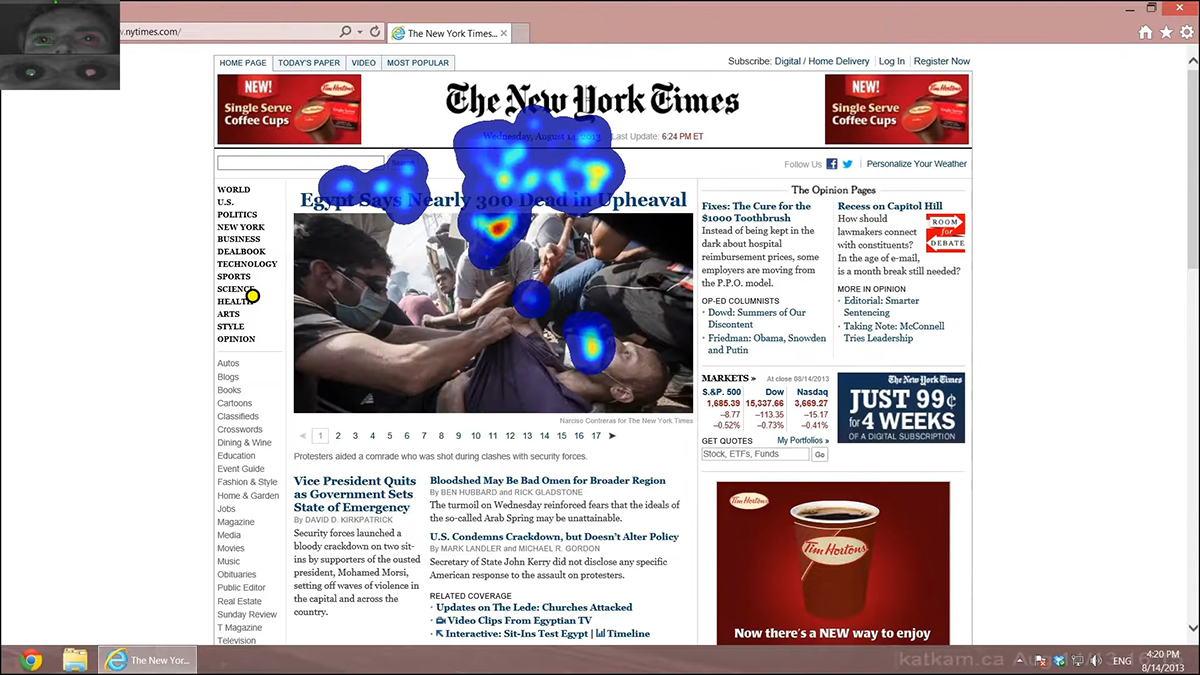Click the Go button for stock quotes
Viewport: 1200px width, 675px height.
[820, 454]
